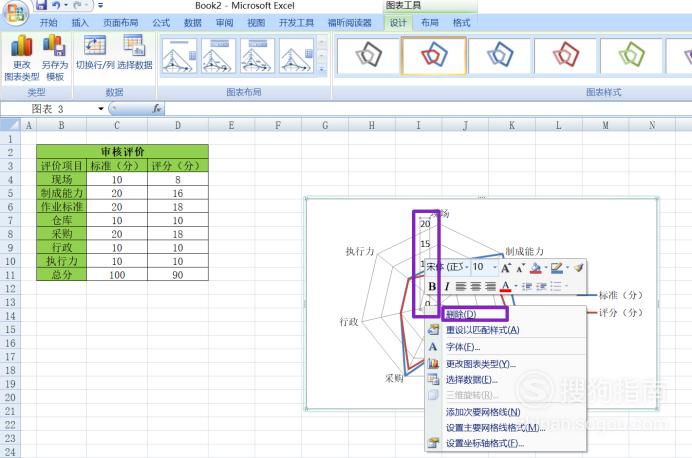
Task: Click 切换行/列 in the data group
Action: (95, 53)
